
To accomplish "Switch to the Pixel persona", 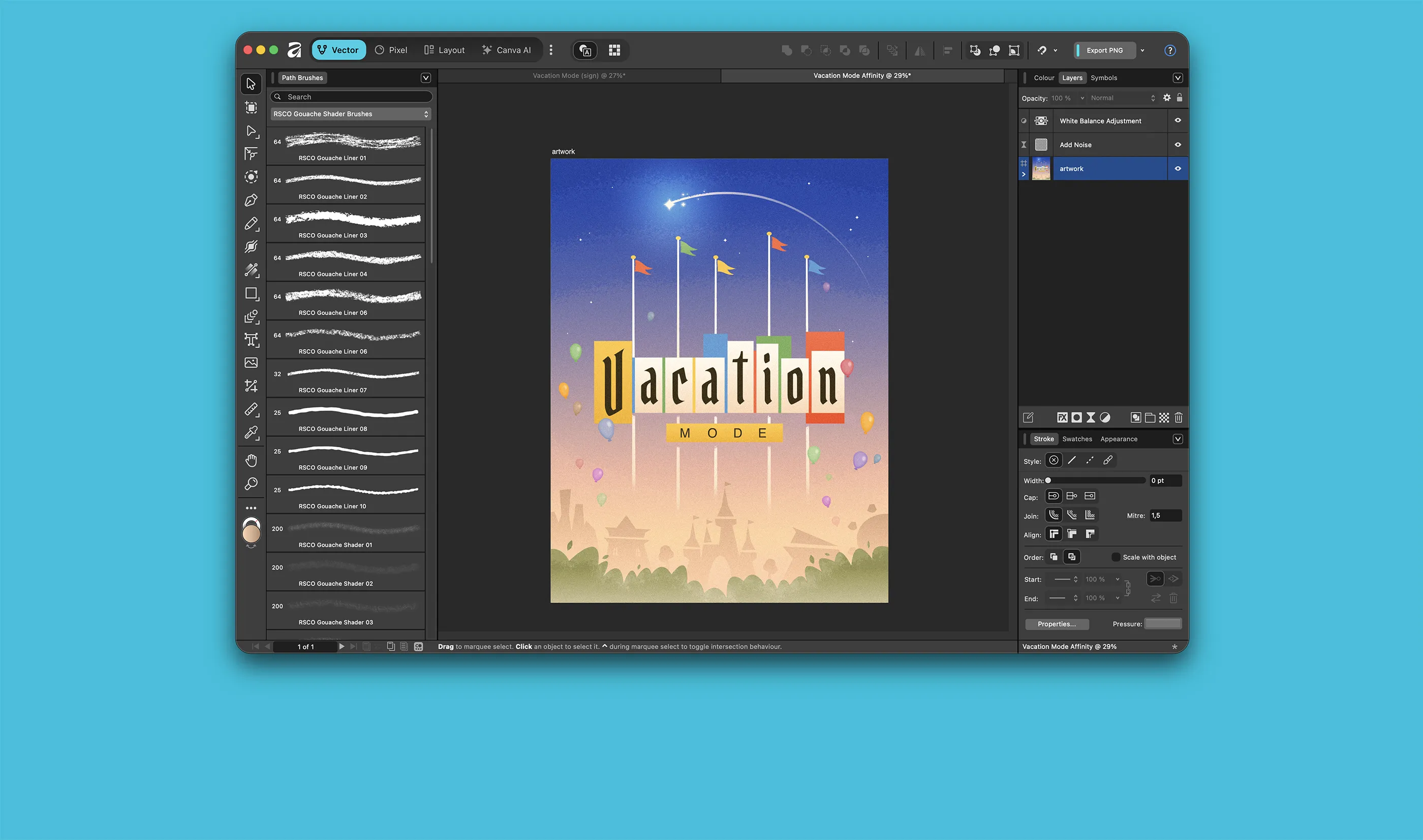I will point(391,50).
